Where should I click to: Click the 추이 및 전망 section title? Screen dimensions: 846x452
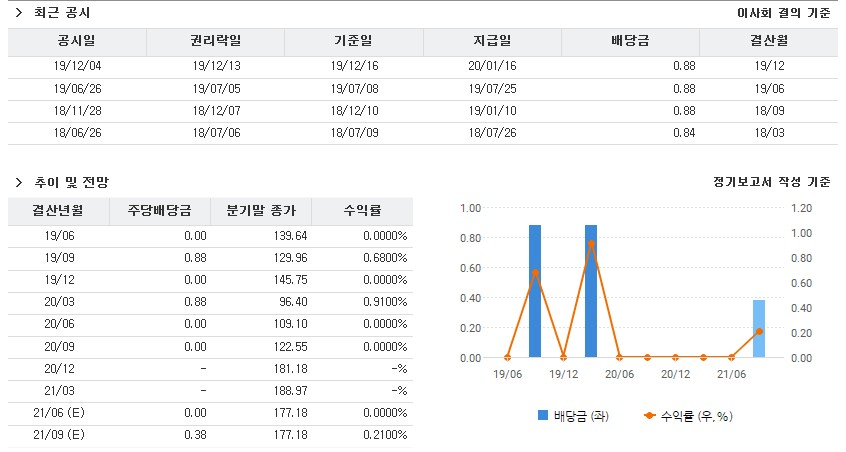[x=71, y=182]
